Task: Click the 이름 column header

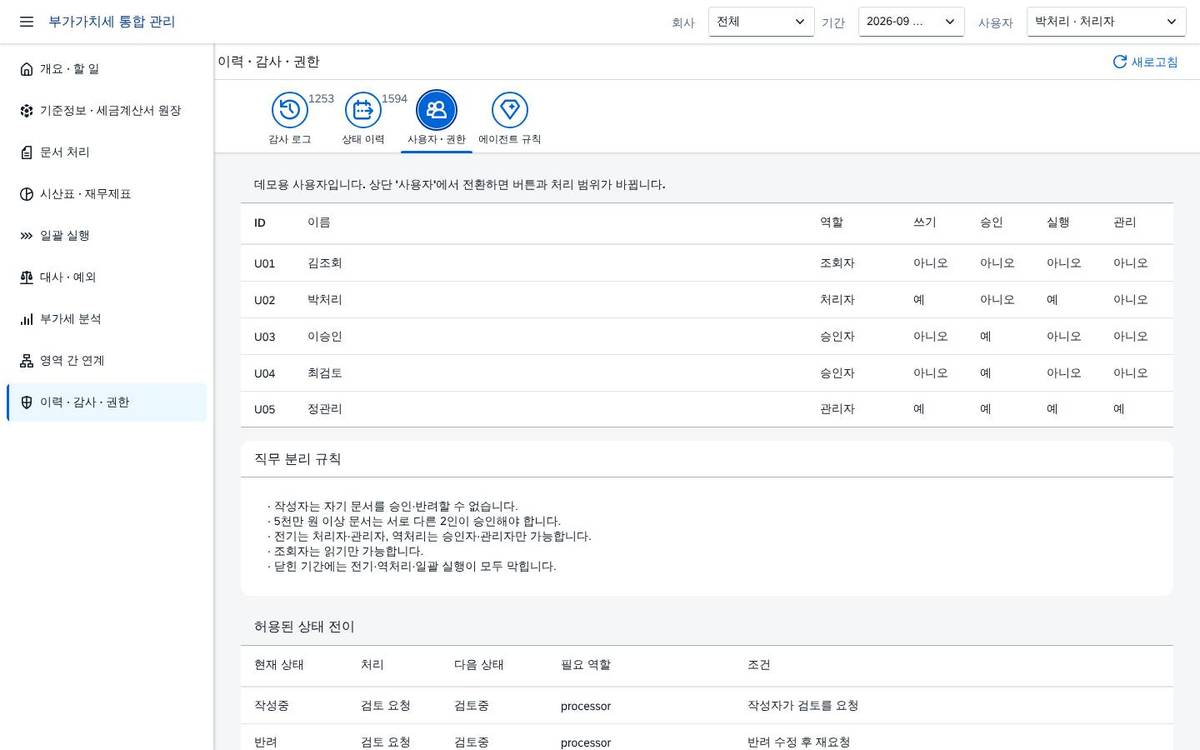Action: click(x=319, y=223)
